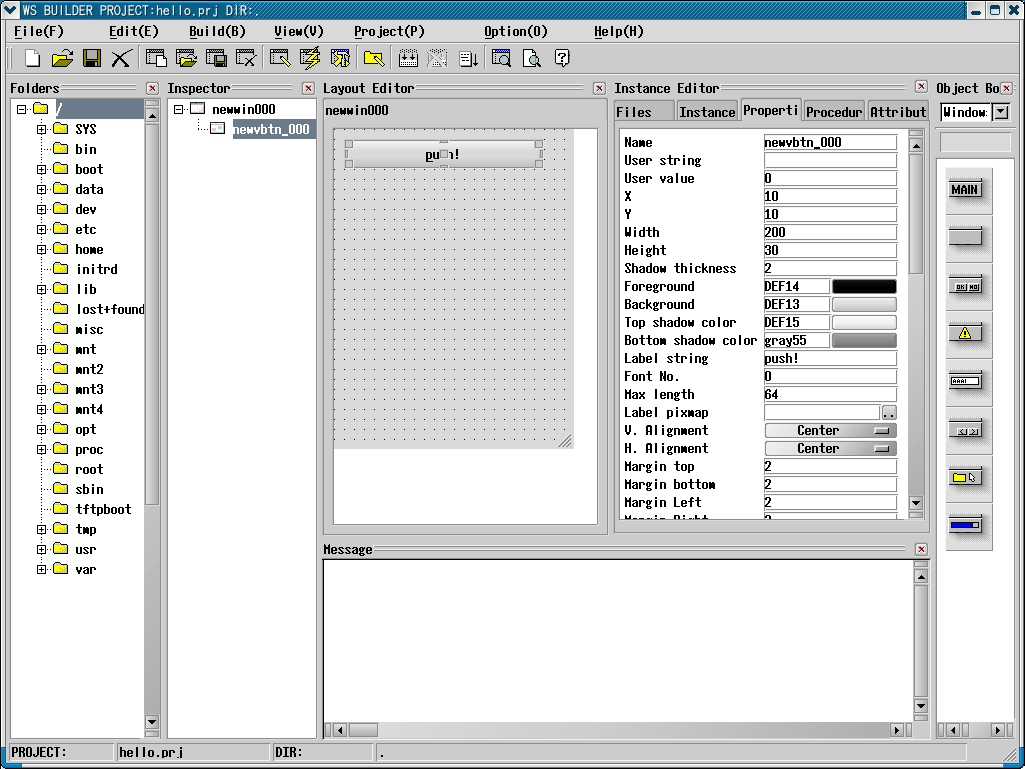Open the Option(O) menu
The image size is (1025, 769).
(x=516, y=31)
